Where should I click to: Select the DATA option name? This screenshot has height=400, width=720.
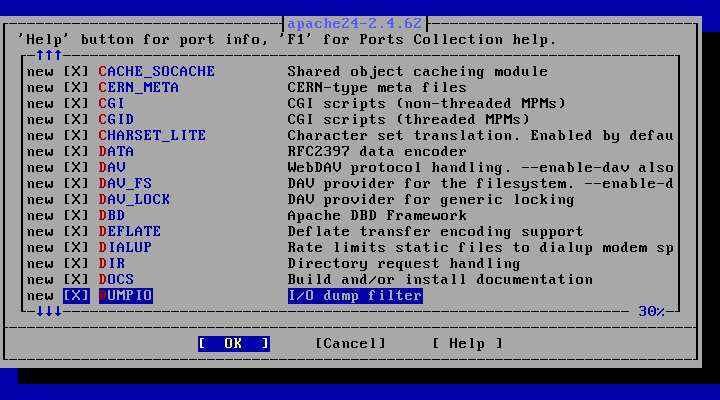[116, 152]
